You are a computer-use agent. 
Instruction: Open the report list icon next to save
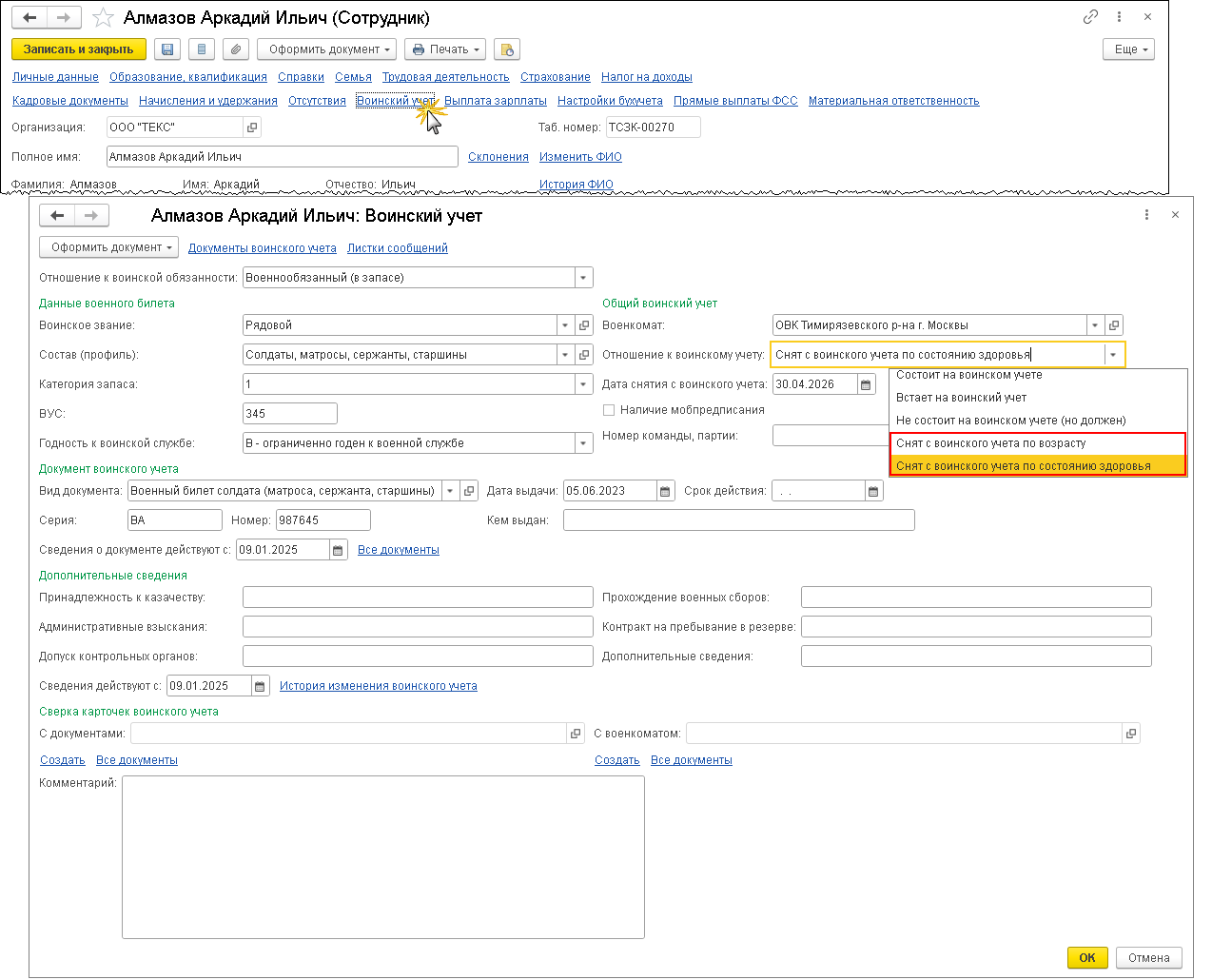coord(201,49)
